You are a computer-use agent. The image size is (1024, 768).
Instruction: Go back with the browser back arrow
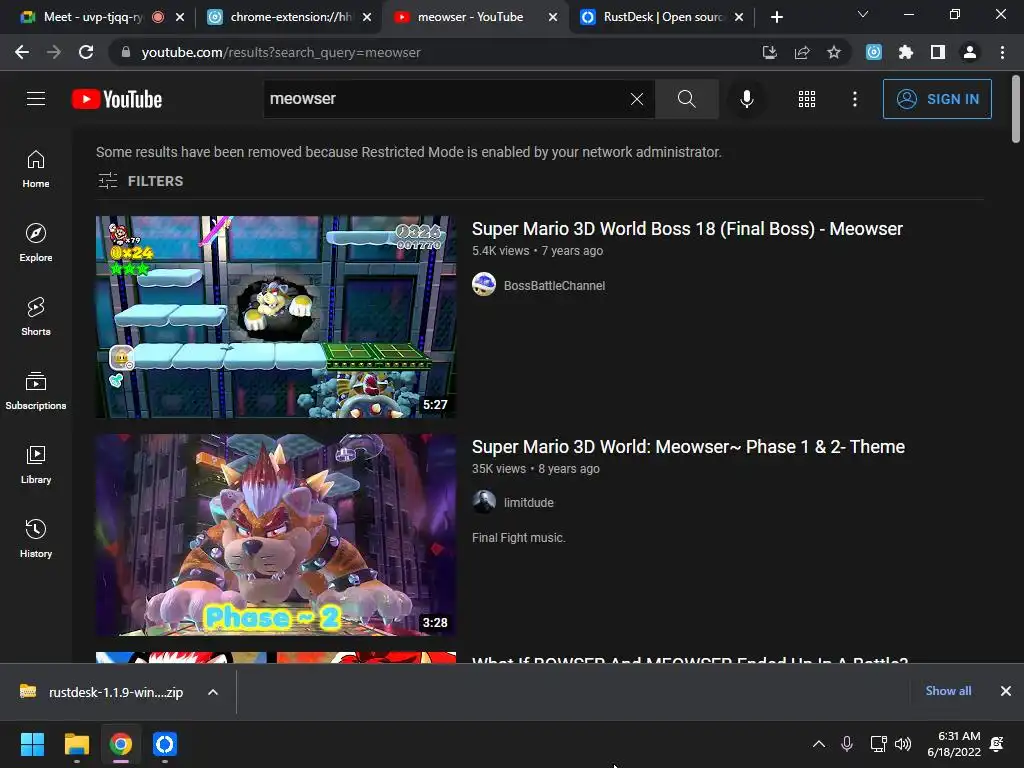pyautogui.click(x=22, y=52)
